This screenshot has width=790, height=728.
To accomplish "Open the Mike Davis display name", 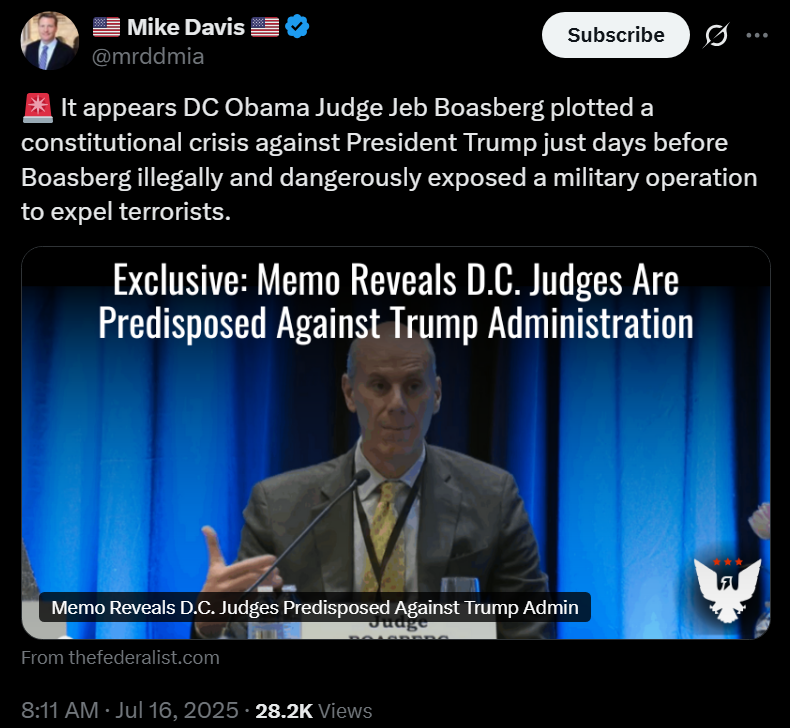I will (186, 27).
